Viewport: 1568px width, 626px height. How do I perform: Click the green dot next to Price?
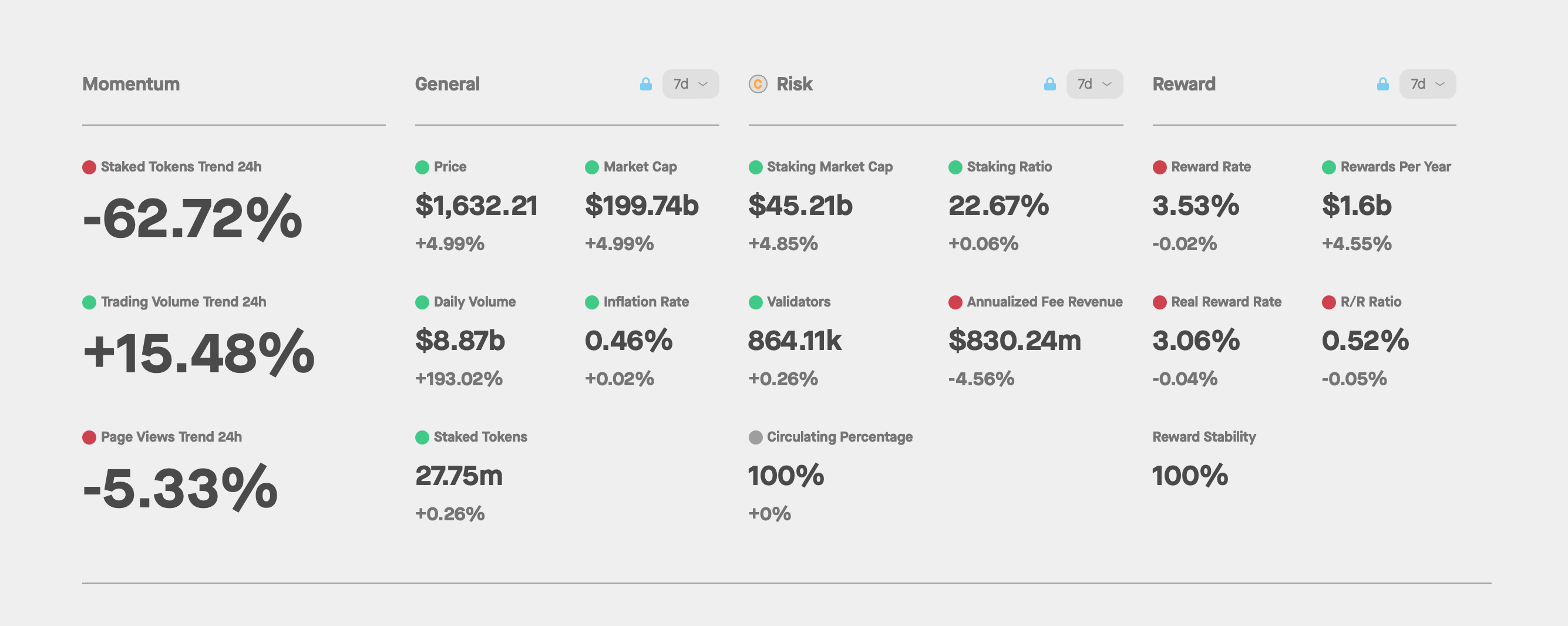(x=422, y=167)
